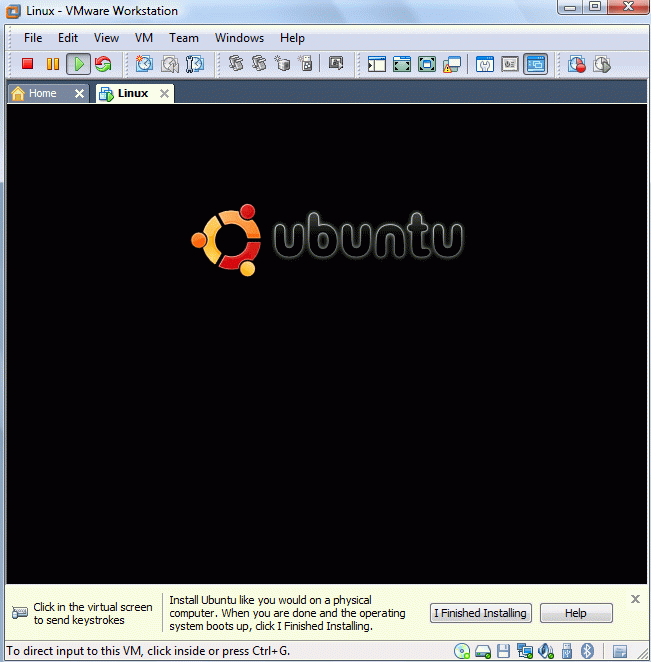The width and height of the screenshot is (651, 662).
Task: Open the Windows menu
Action: pos(239,38)
